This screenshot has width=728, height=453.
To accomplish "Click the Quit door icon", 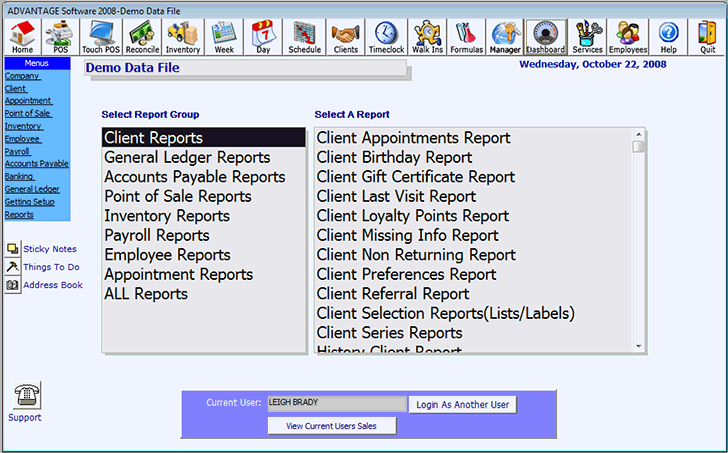I will coord(707,37).
